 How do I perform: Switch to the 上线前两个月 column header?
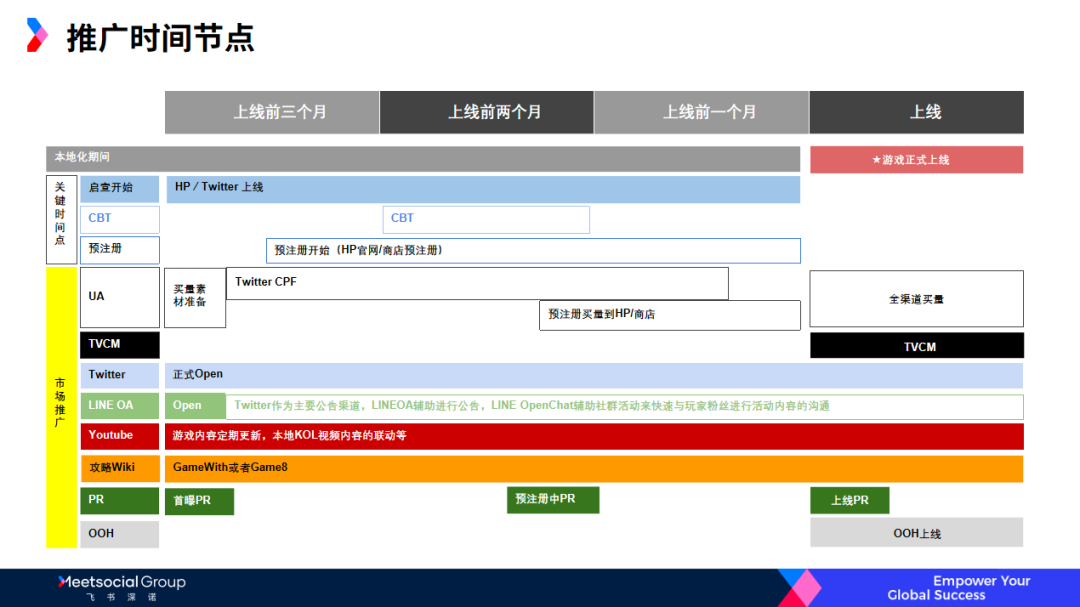tap(487, 112)
